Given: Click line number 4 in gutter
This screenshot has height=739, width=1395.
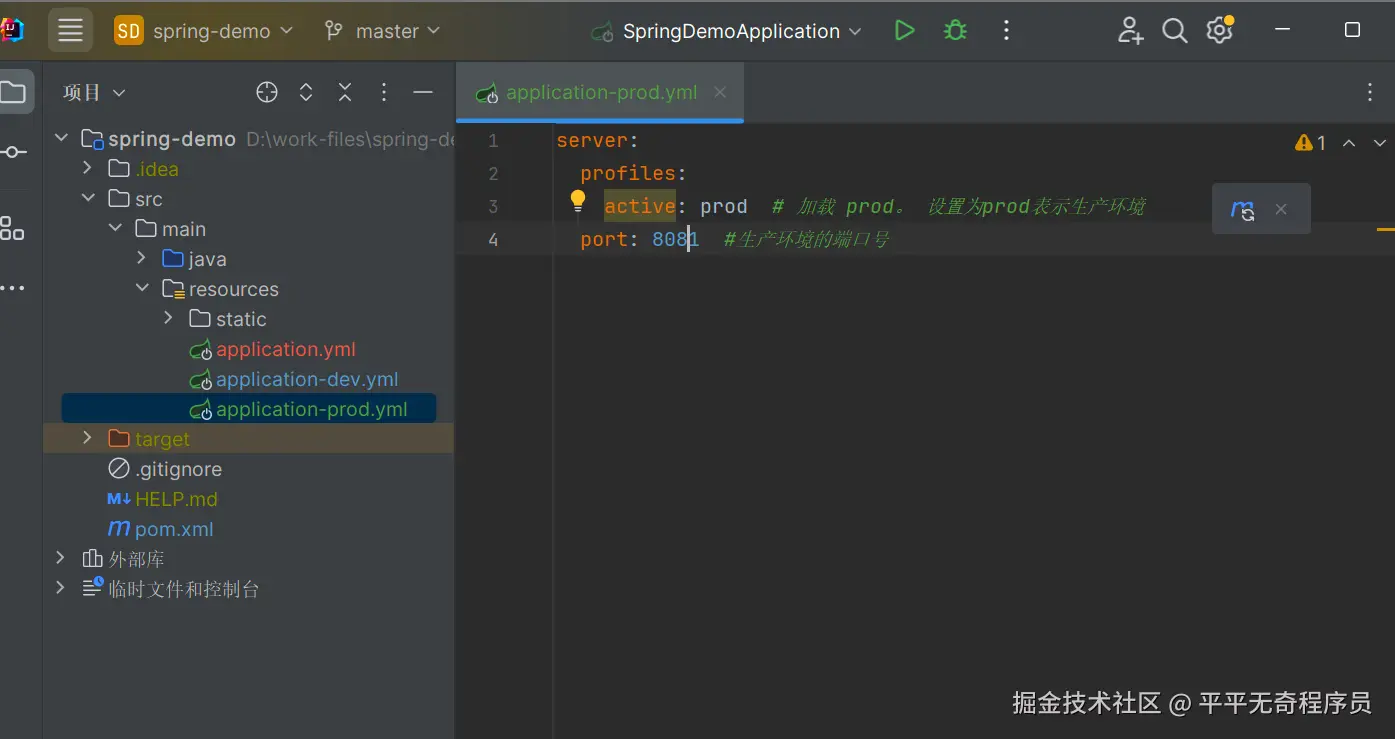Looking at the screenshot, I should point(492,239).
